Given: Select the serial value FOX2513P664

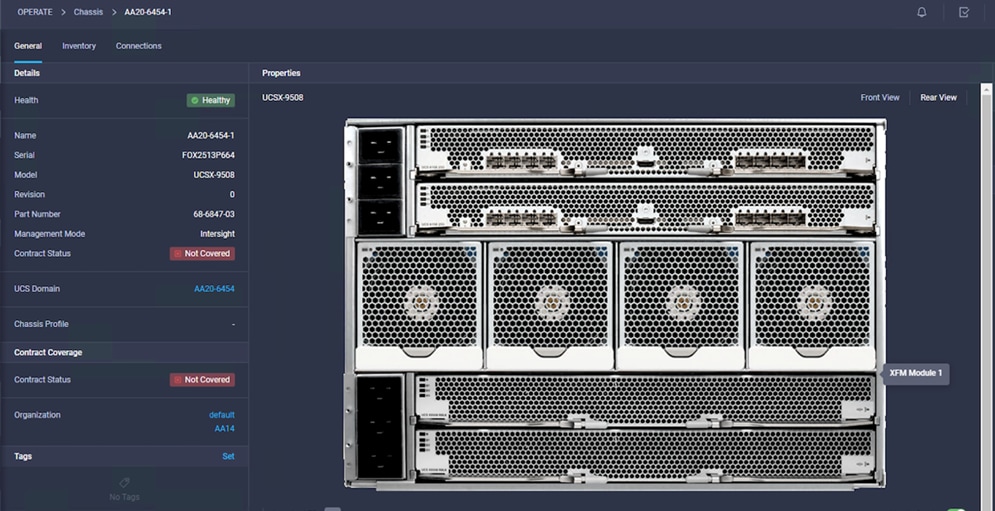Looking at the screenshot, I should (208, 155).
